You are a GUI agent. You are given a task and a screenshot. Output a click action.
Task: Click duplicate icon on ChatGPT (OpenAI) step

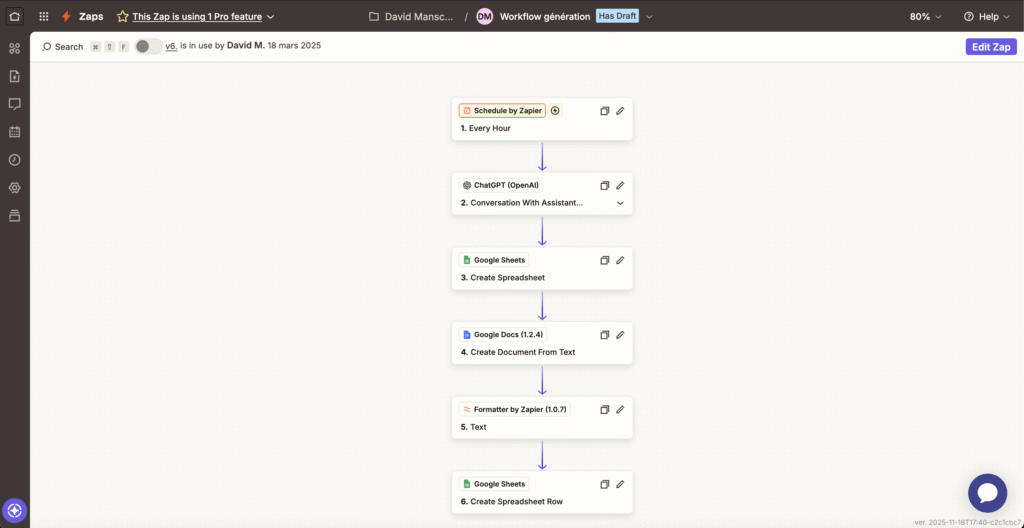[604, 186]
